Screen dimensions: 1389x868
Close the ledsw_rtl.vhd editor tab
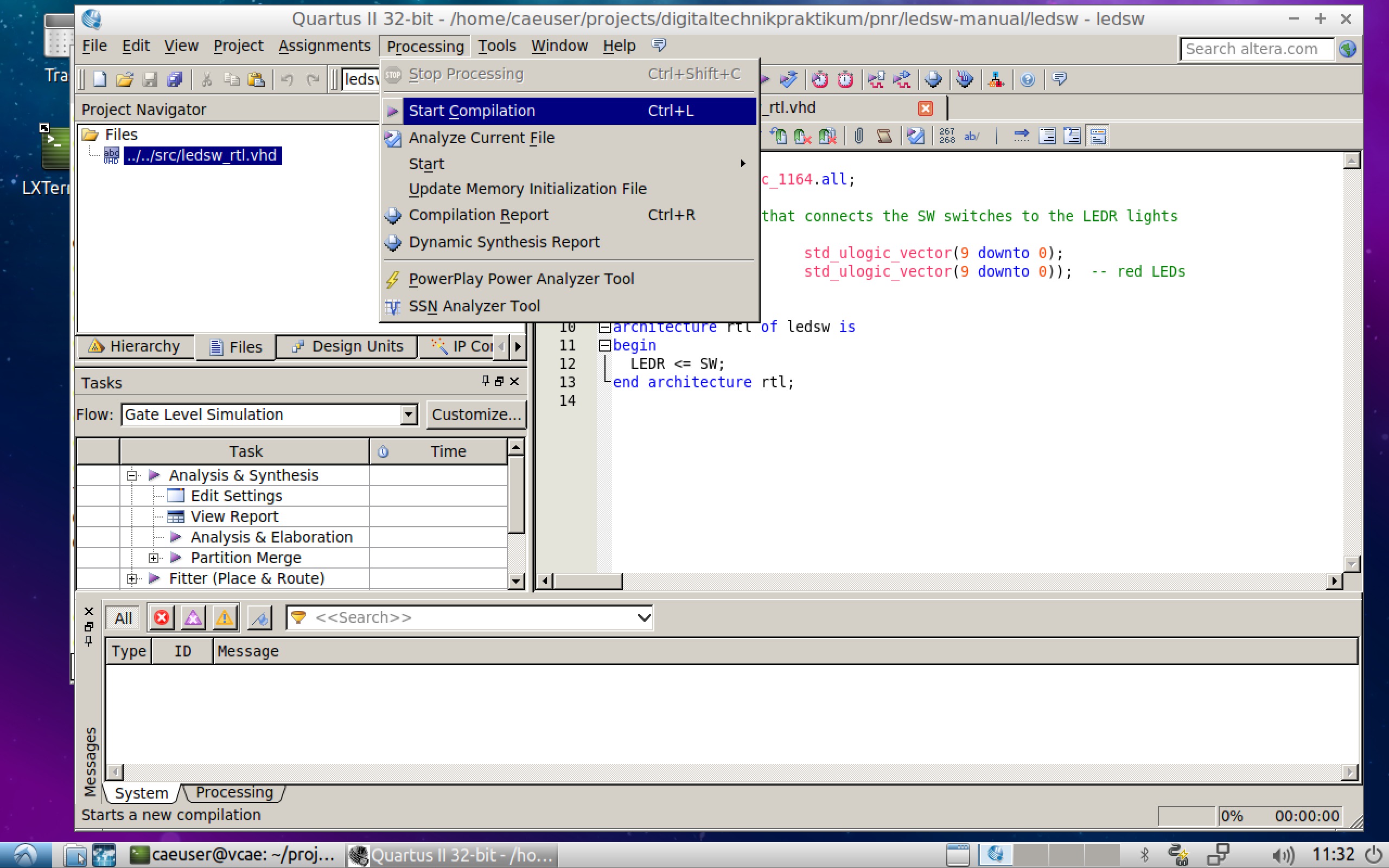click(x=925, y=108)
